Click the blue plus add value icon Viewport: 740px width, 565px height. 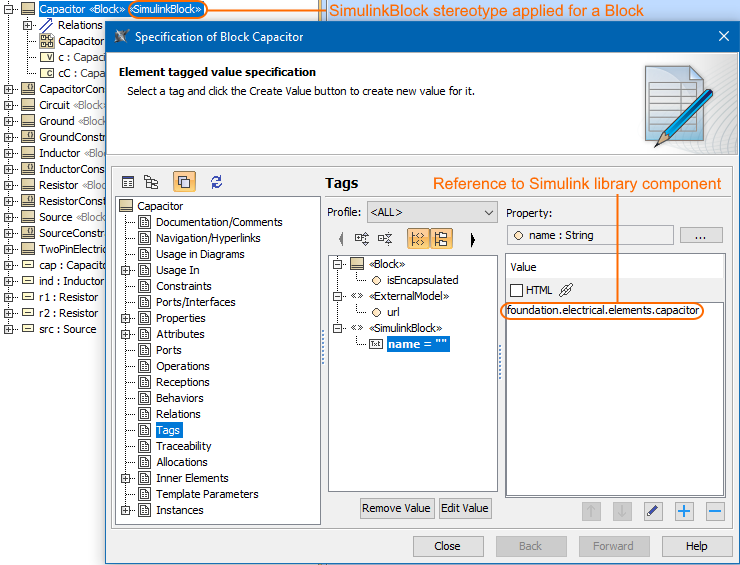point(684,511)
